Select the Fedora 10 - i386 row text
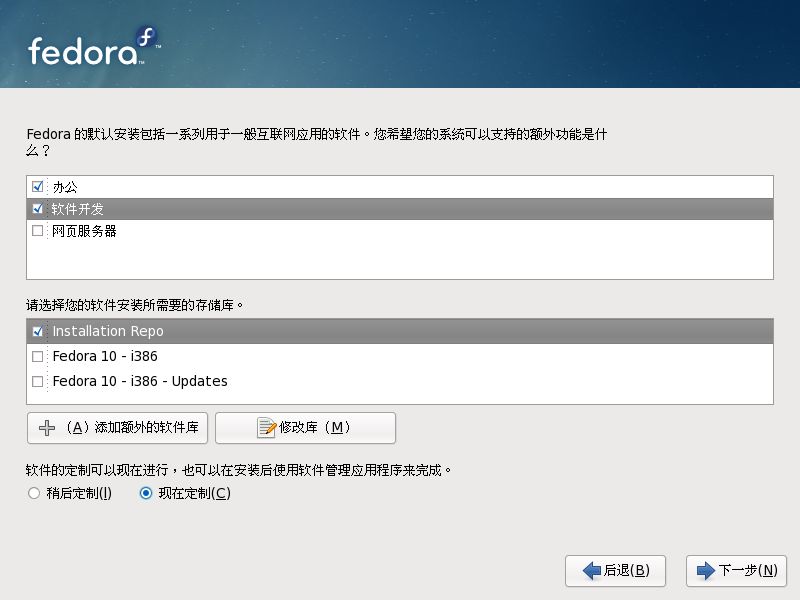Image resolution: width=800 pixels, height=600 pixels. coord(105,356)
